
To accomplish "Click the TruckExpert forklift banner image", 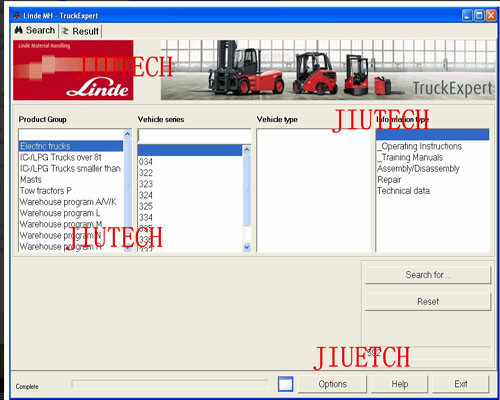I will coord(328,70).
